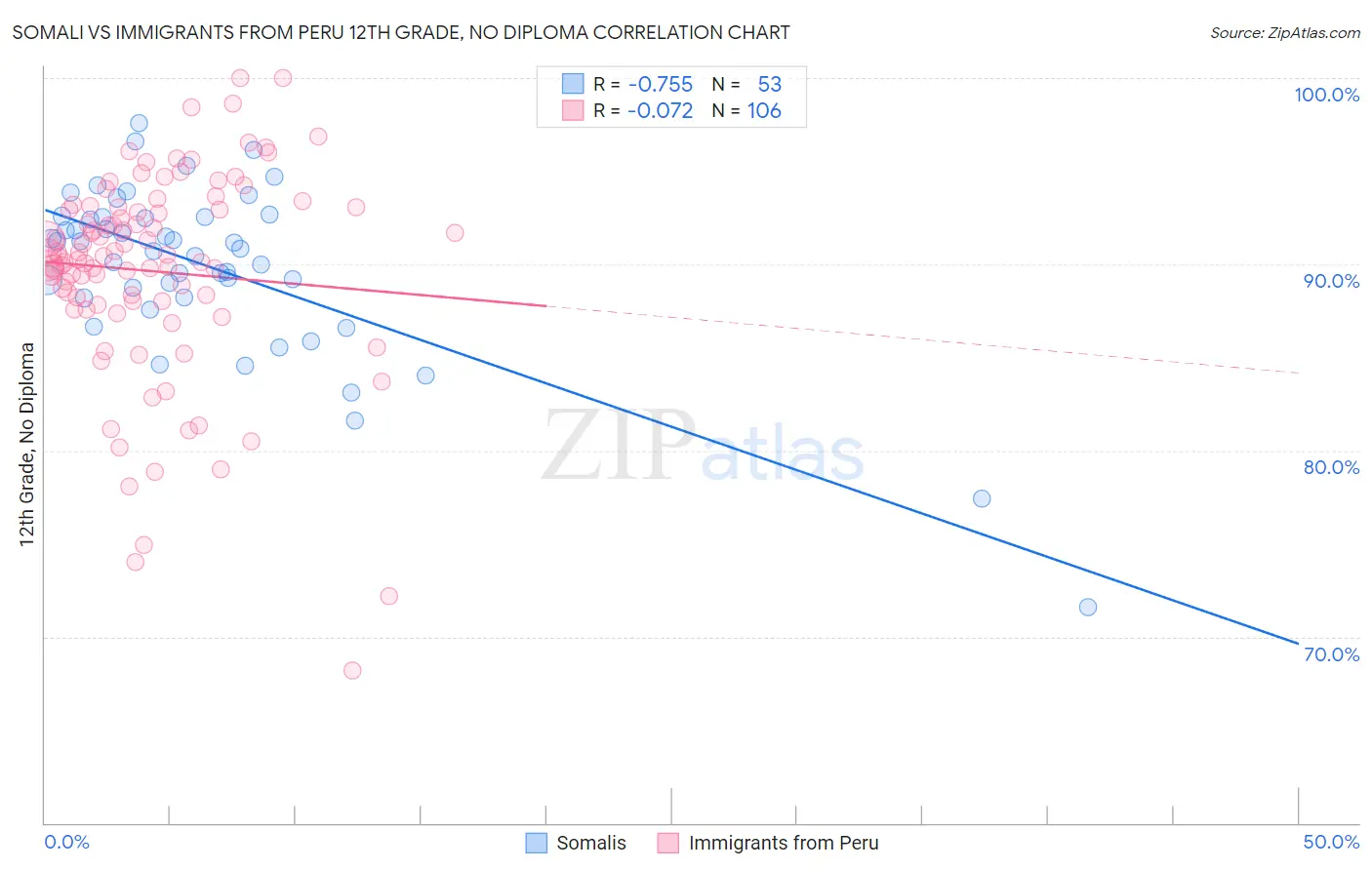This screenshot has height=870, width=1372.
Task: Select the Somalis legend label
Action: (591, 843)
